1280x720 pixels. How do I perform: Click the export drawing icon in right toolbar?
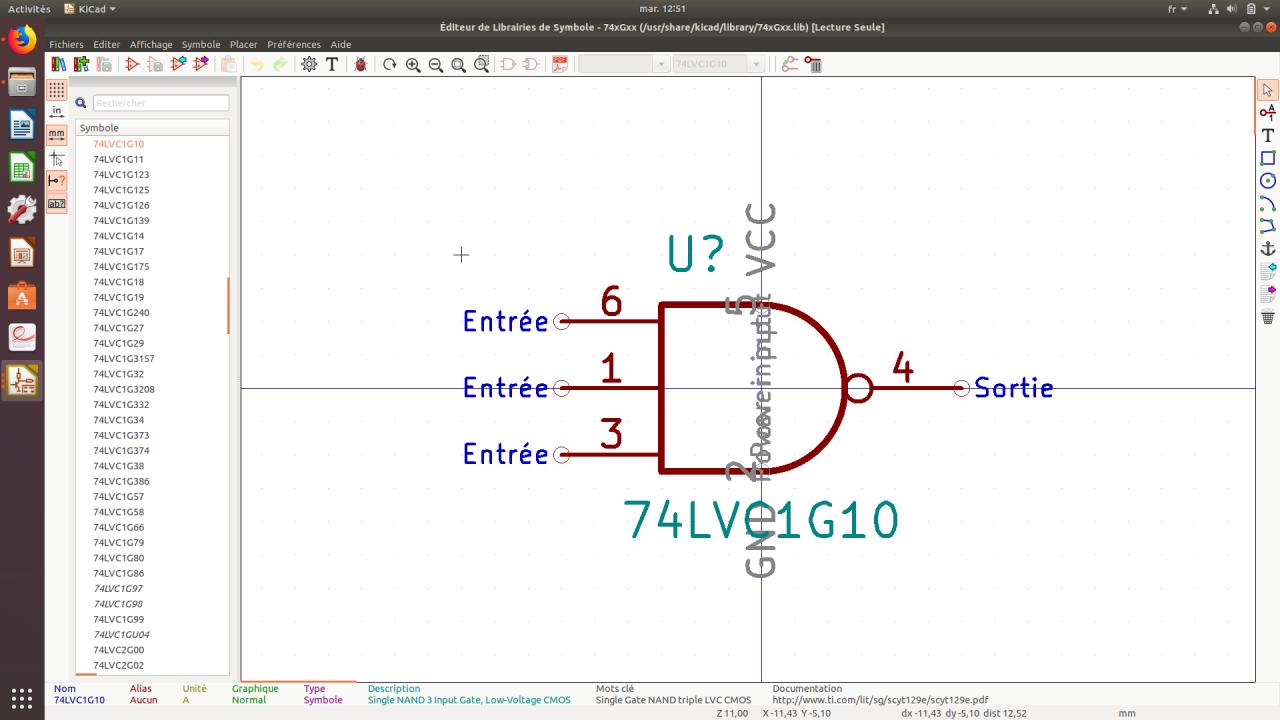click(1268, 294)
